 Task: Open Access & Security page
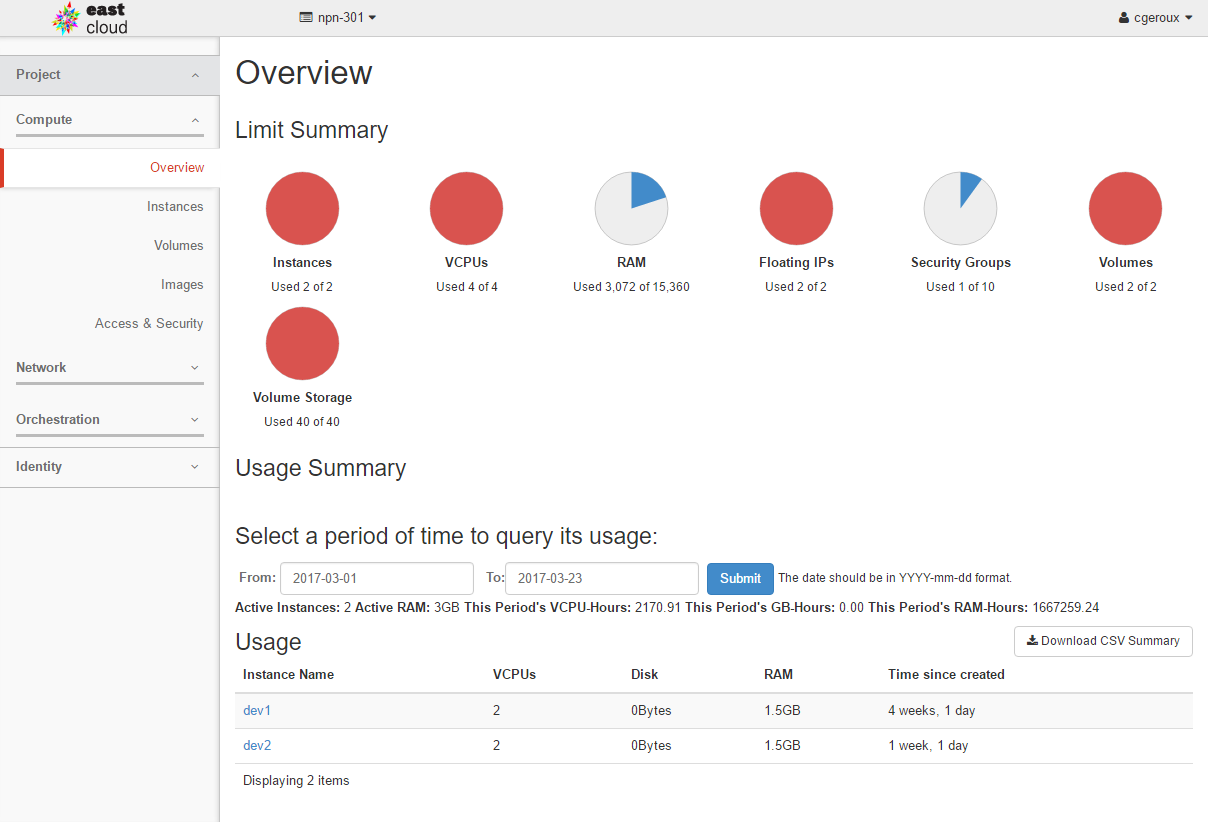pos(149,324)
